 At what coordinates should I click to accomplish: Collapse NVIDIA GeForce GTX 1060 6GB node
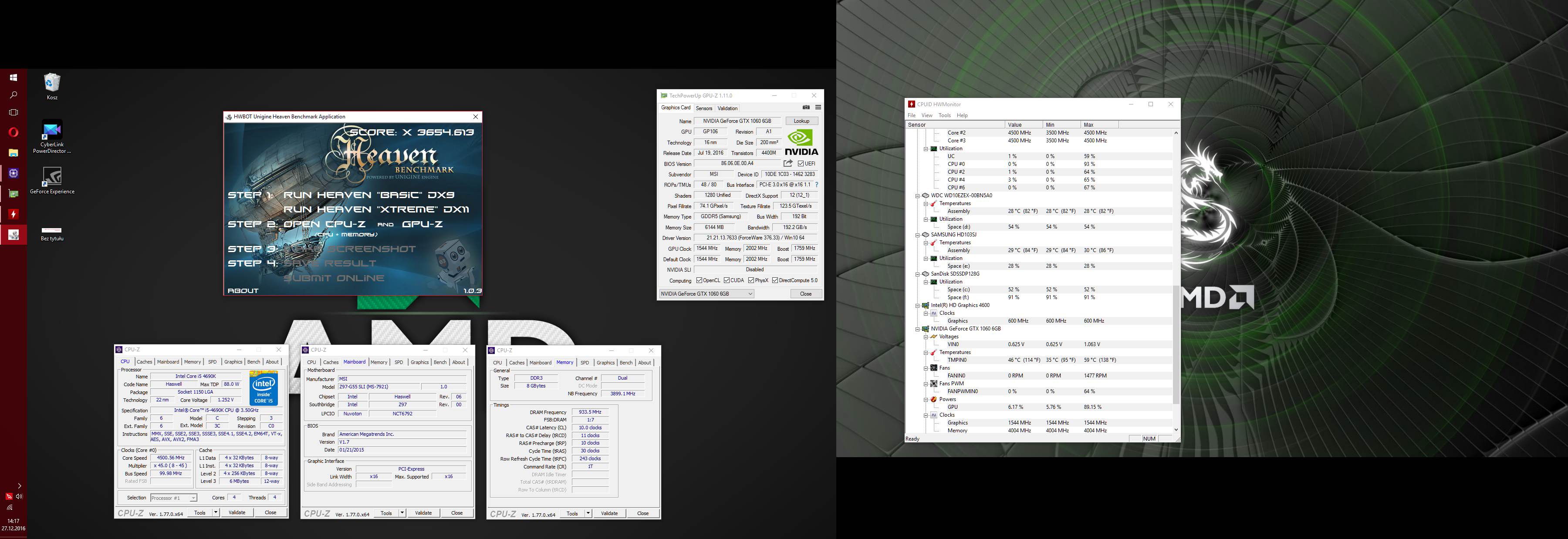(917, 329)
